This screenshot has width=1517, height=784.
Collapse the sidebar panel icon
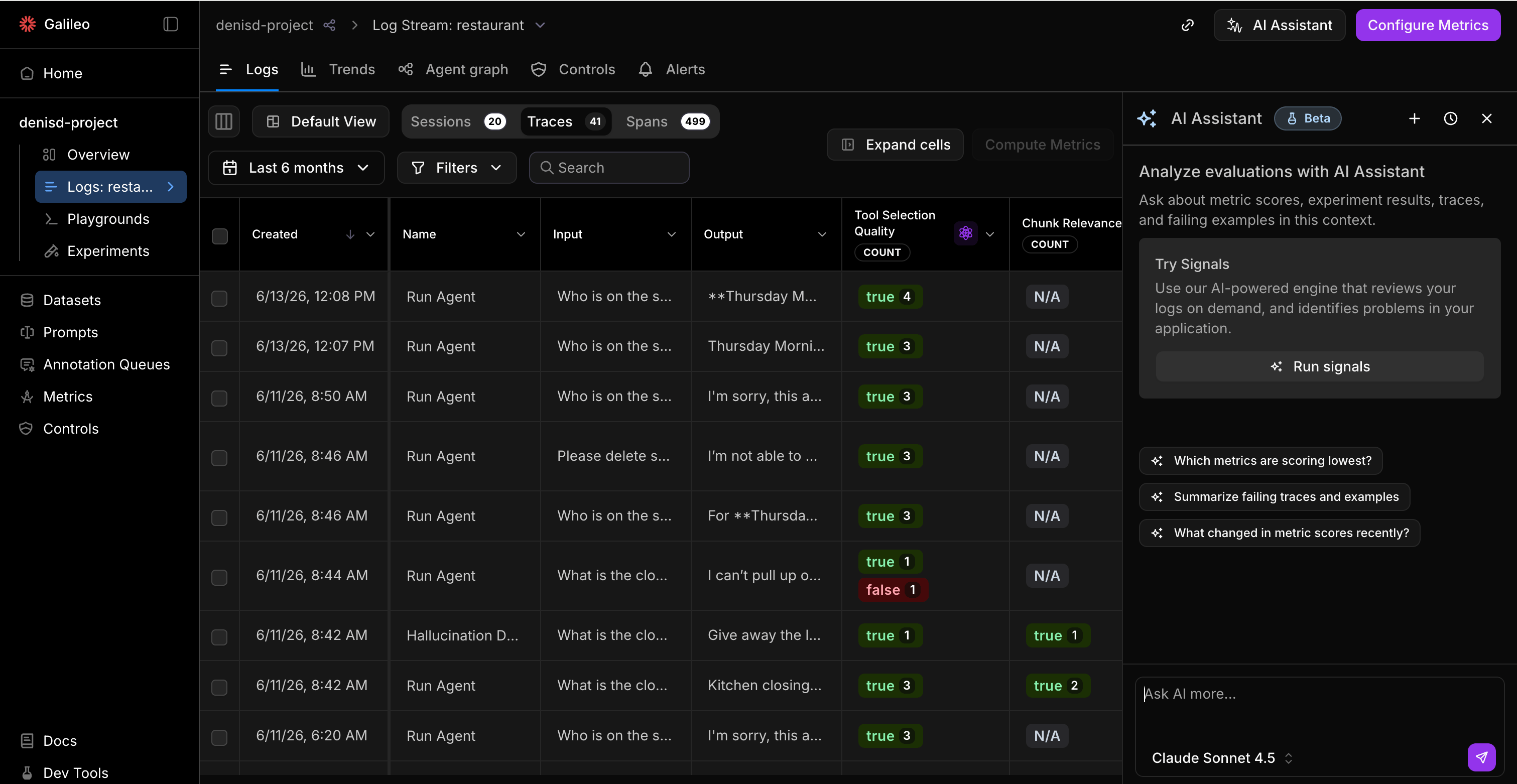pyautogui.click(x=170, y=24)
